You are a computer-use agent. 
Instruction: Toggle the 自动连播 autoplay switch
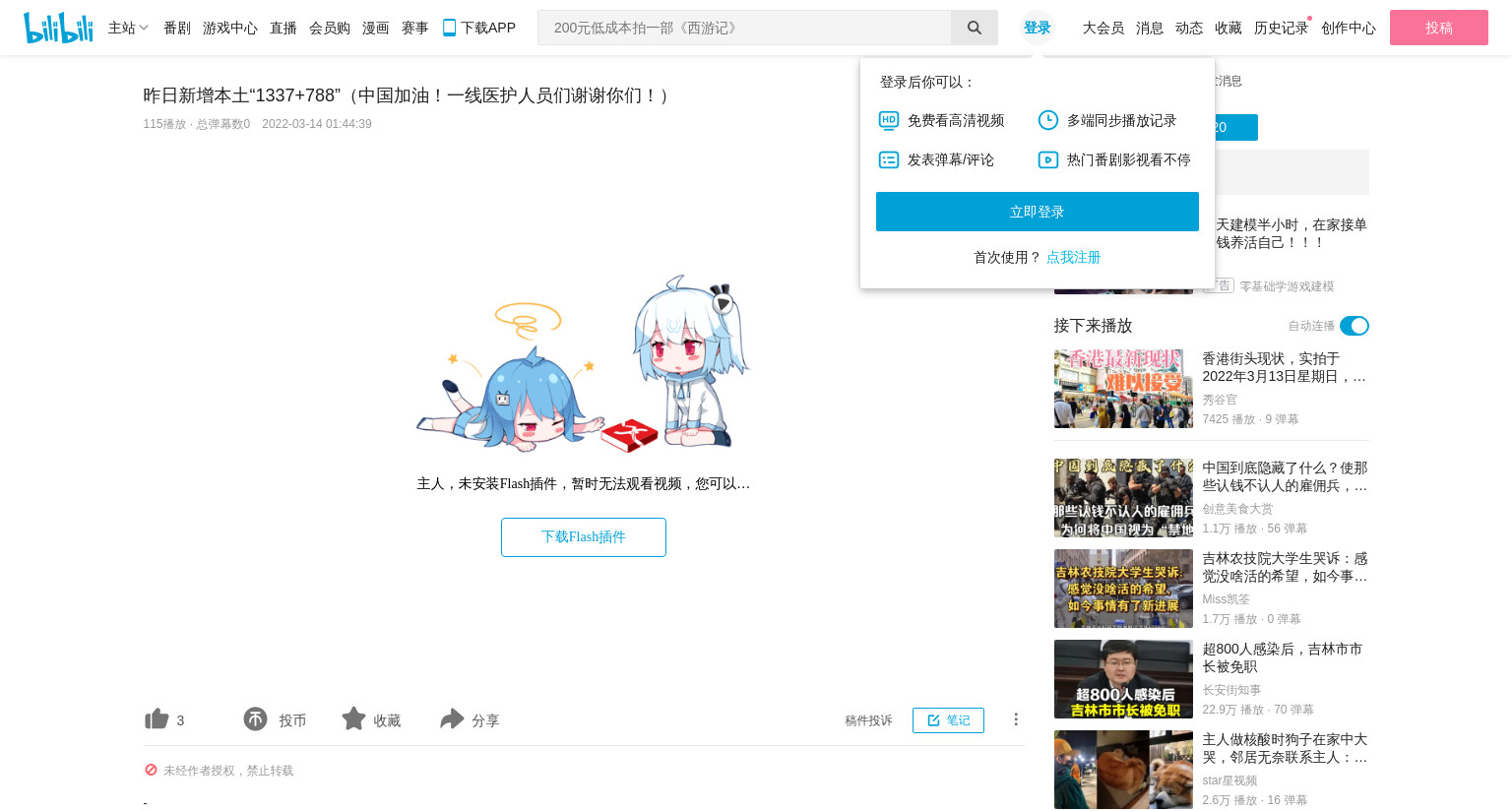point(1354,326)
